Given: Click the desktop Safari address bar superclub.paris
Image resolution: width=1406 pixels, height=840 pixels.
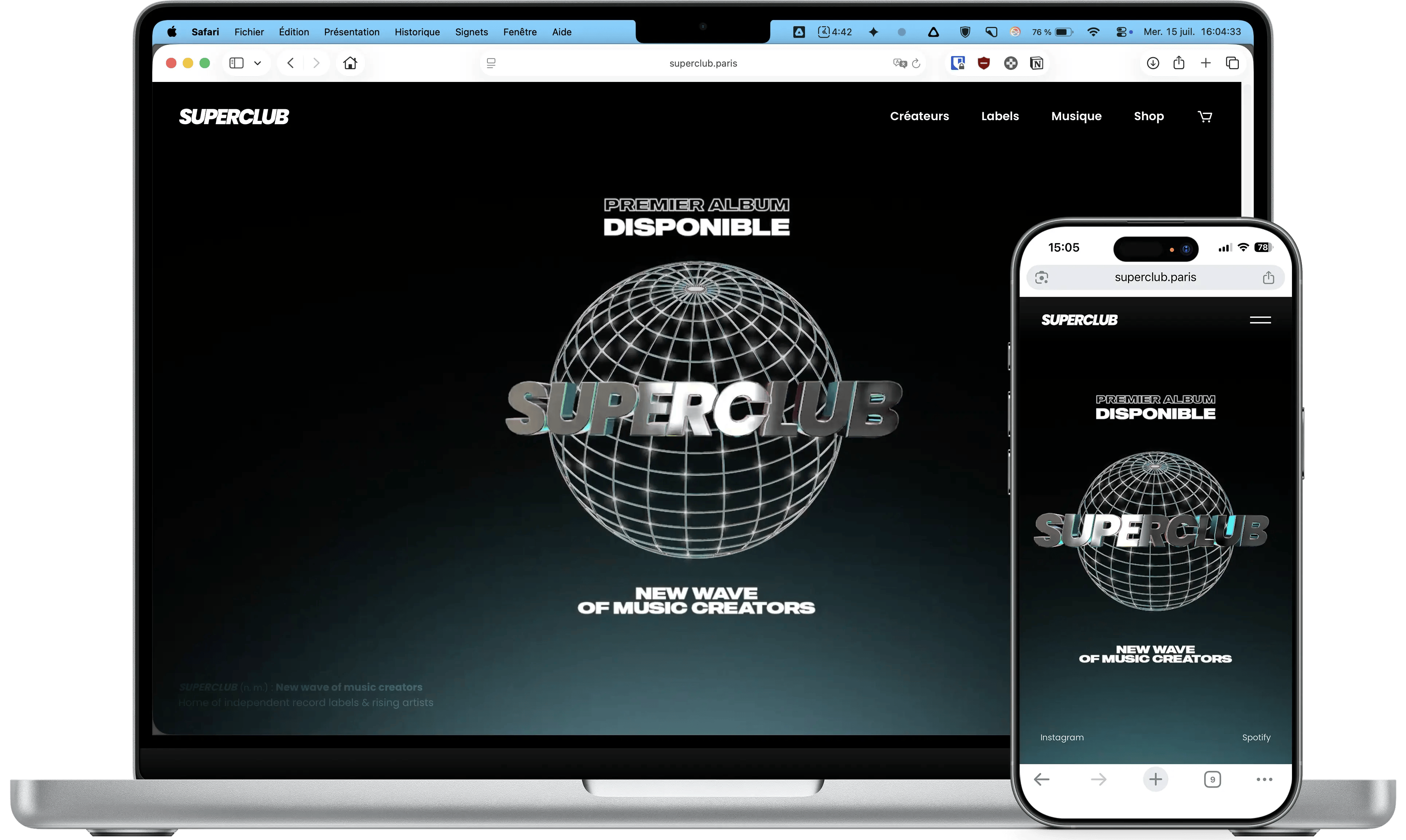Looking at the screenshot, I should click(703, 63).
